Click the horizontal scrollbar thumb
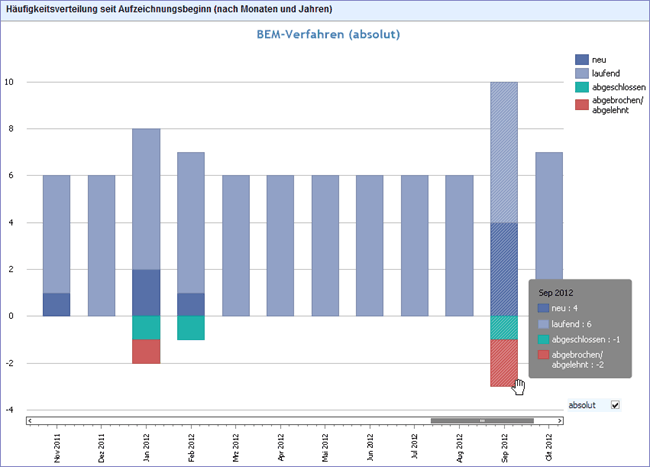Image resolution: width=650 pixels, height=467 pixels. pyautogui.click(x=482, y=421)
